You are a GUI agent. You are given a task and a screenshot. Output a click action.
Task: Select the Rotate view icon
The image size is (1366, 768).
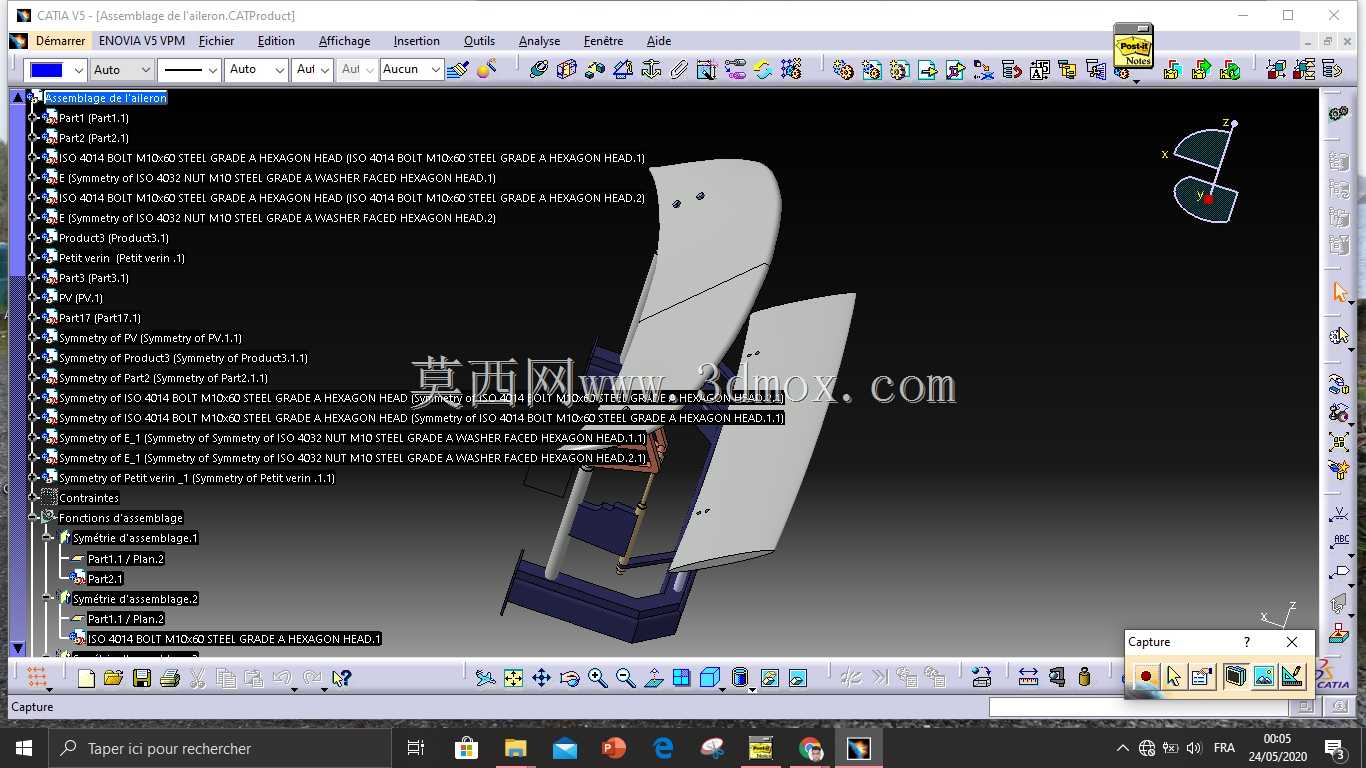click(x=569, y=678)
